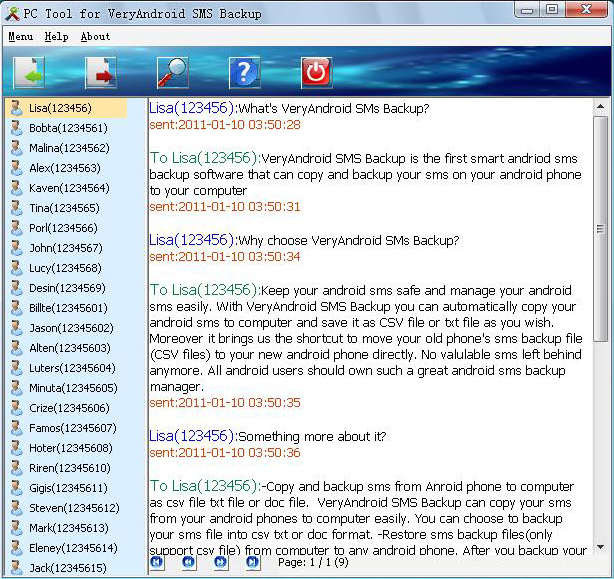Viewport: 614px width, 579px height.
Task: Open the search magnifier tool
Action: (x=173, y=73)
